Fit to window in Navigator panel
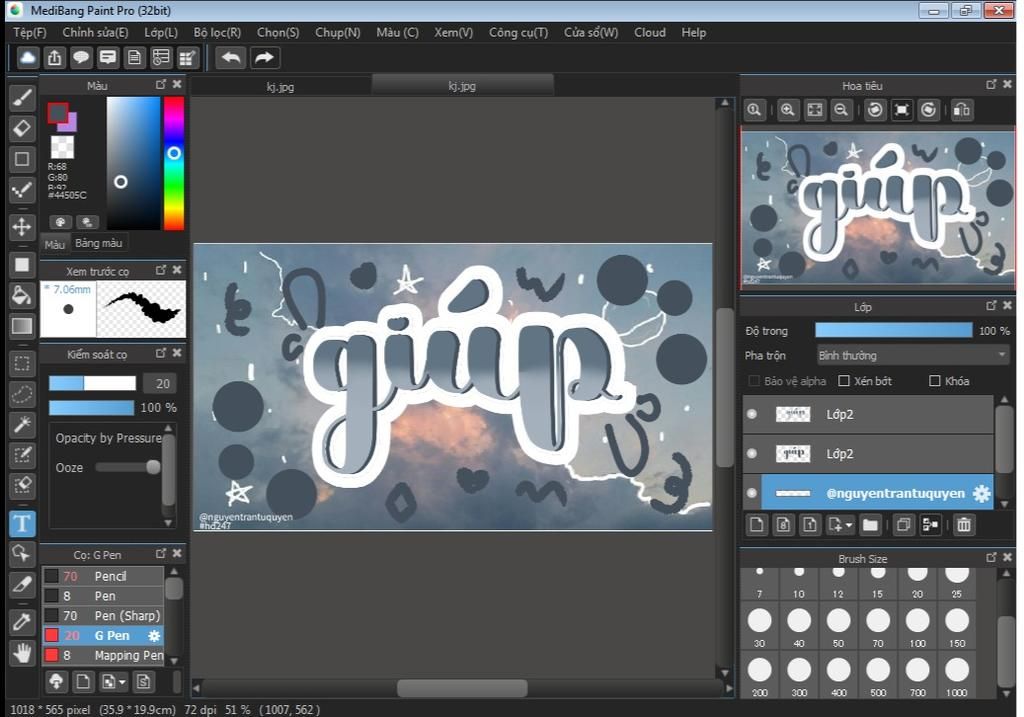This screenshot has width=1024, height=717. pyautogui.click(x=814, y=110)
